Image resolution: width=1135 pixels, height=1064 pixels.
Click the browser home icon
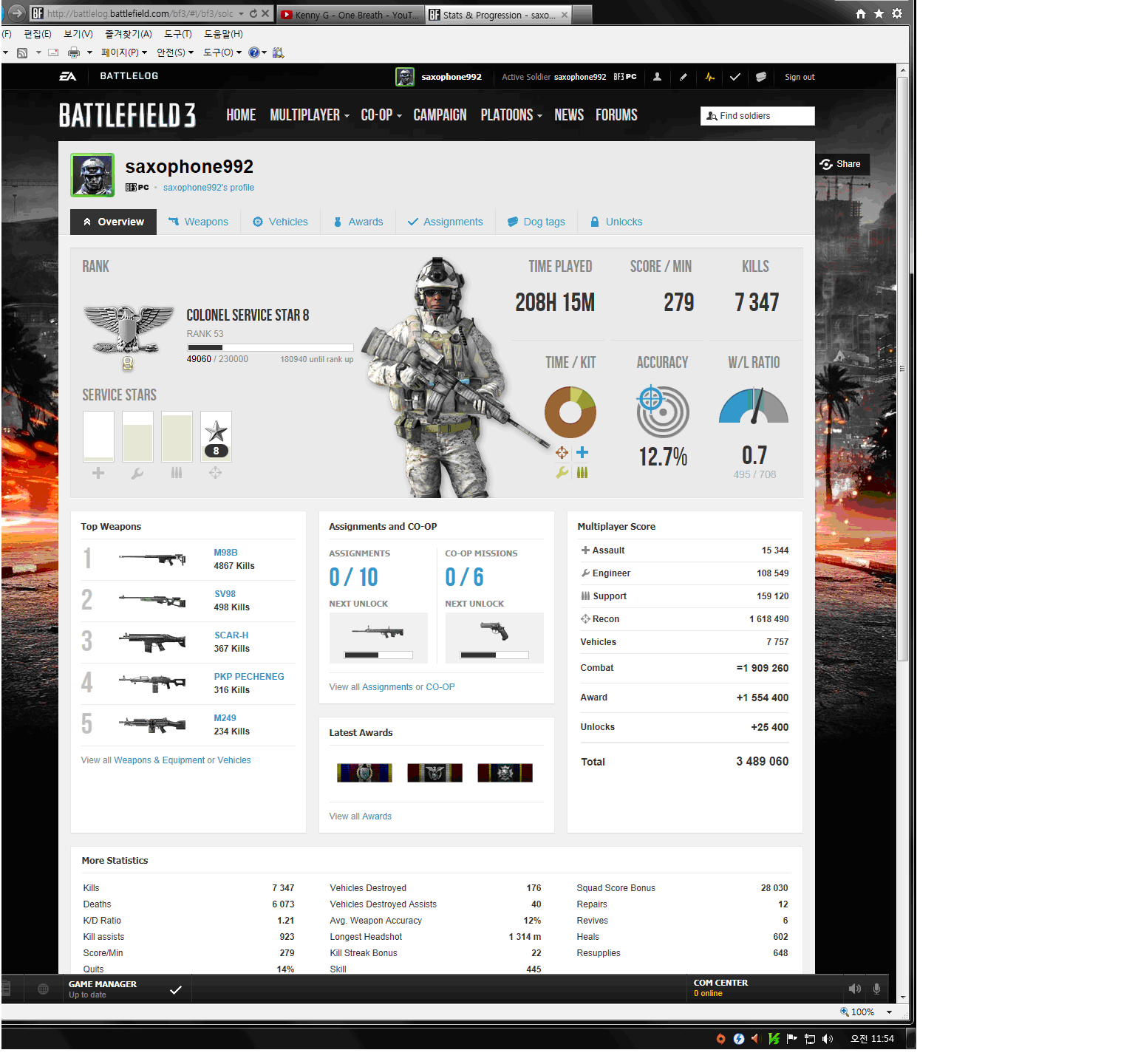click(861, 14)
